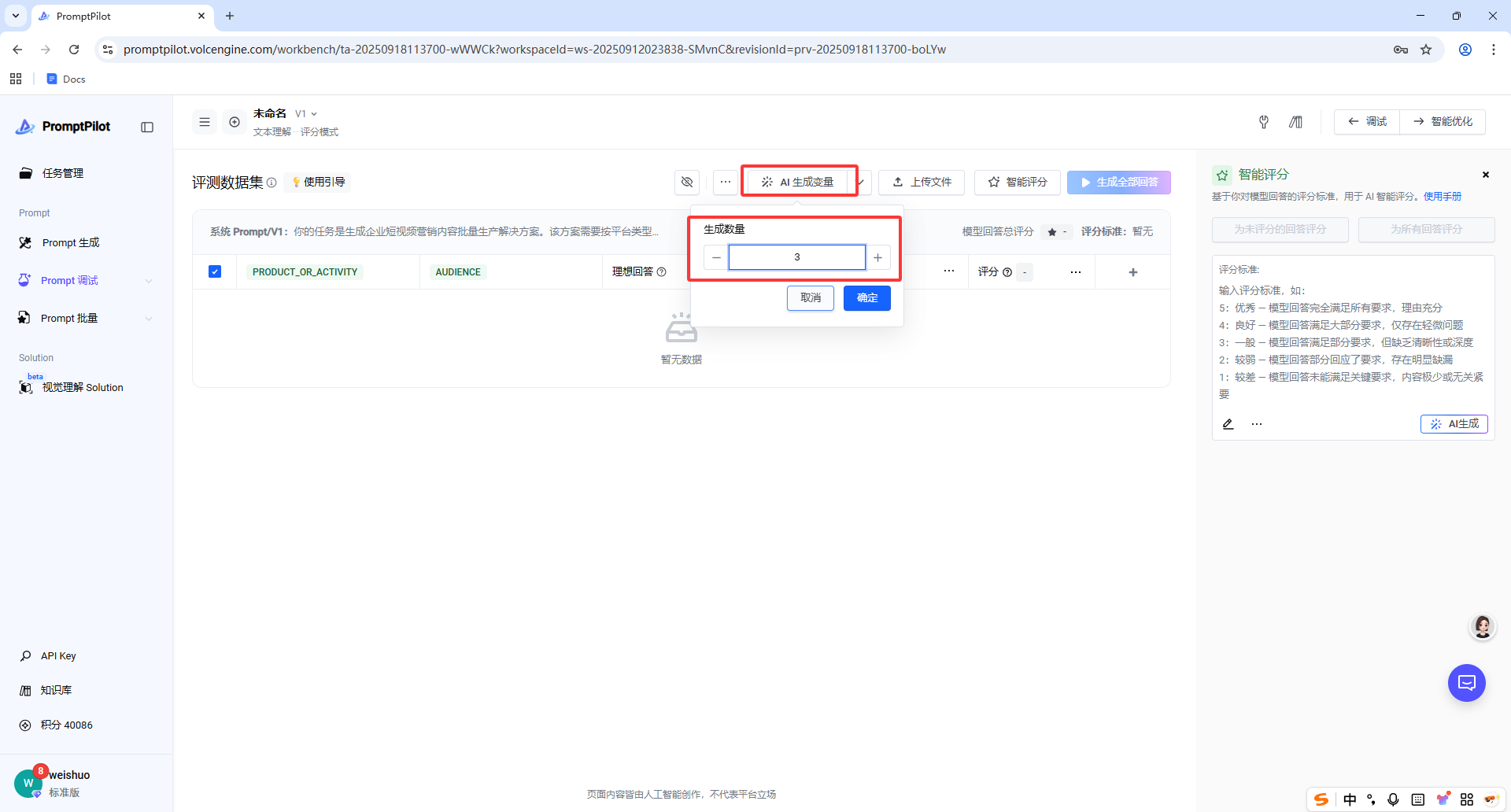The image size is (1511, 812).
Task: Select Prompt 批量 in the sidebar
Action: tap(69, 318)
